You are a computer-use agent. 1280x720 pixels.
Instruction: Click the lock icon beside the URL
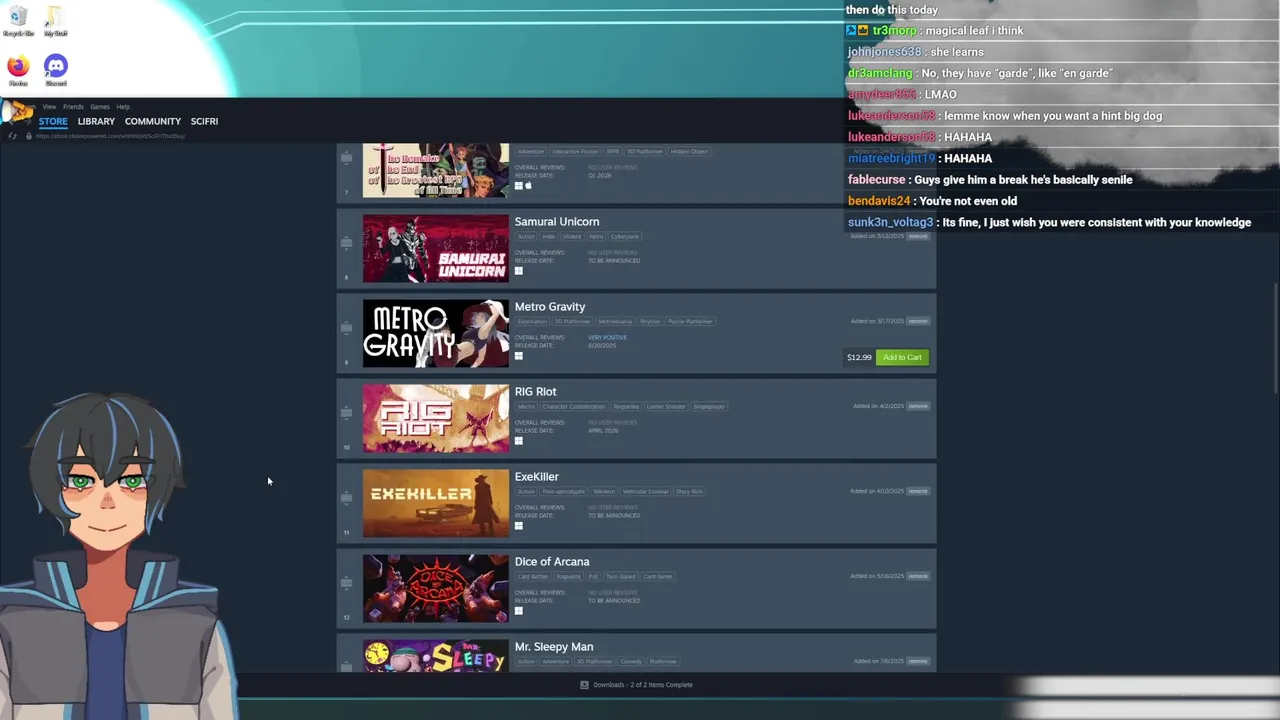(28, 135)
